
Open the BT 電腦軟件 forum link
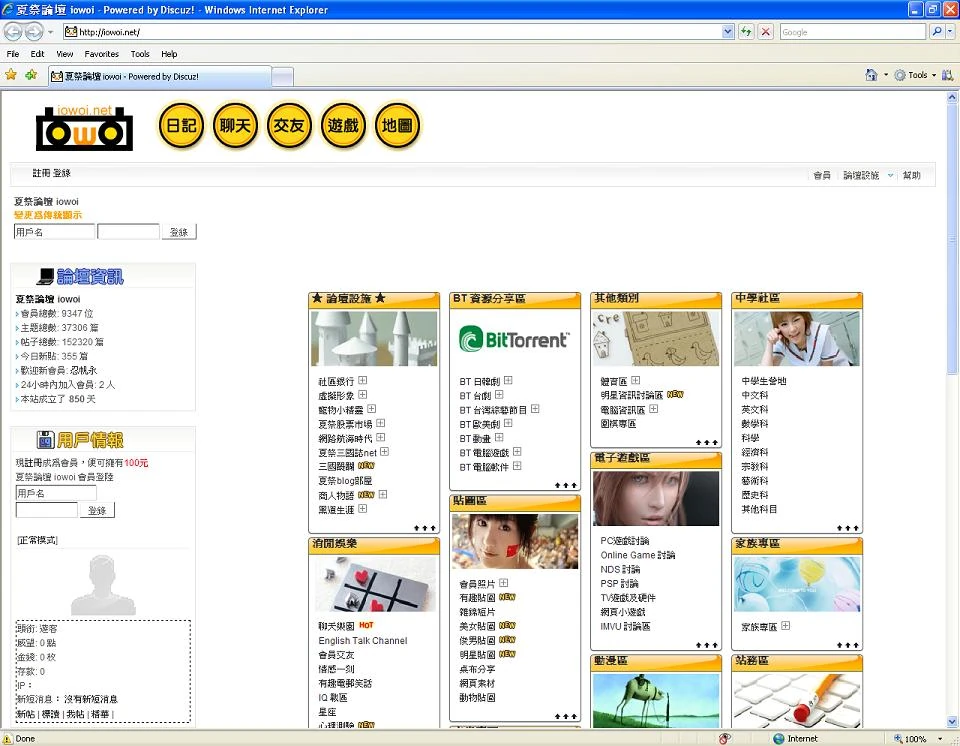pyautogui.click(x=484, y=467)
